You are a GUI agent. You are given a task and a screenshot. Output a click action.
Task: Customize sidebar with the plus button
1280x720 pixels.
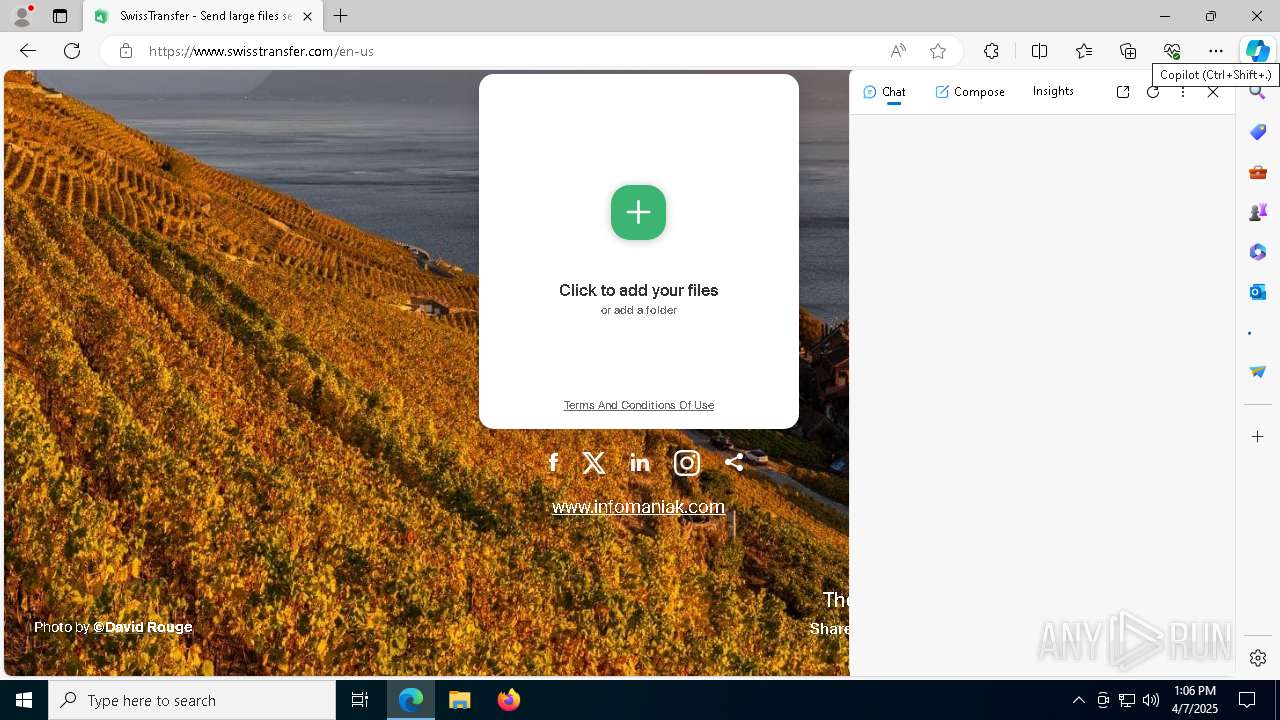(1258, 437)
